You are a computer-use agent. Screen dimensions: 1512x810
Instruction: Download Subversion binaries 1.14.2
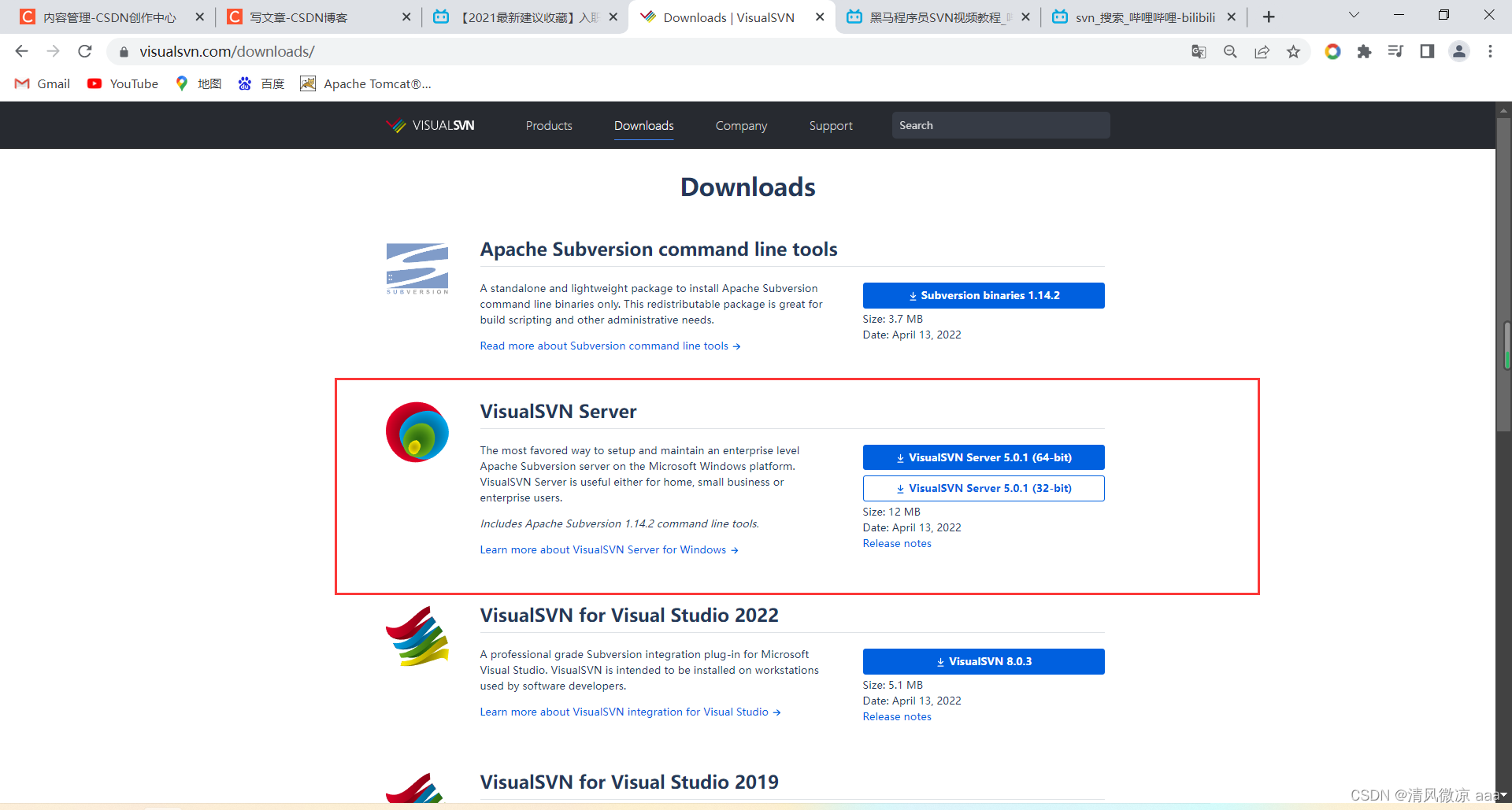(984, 295)
